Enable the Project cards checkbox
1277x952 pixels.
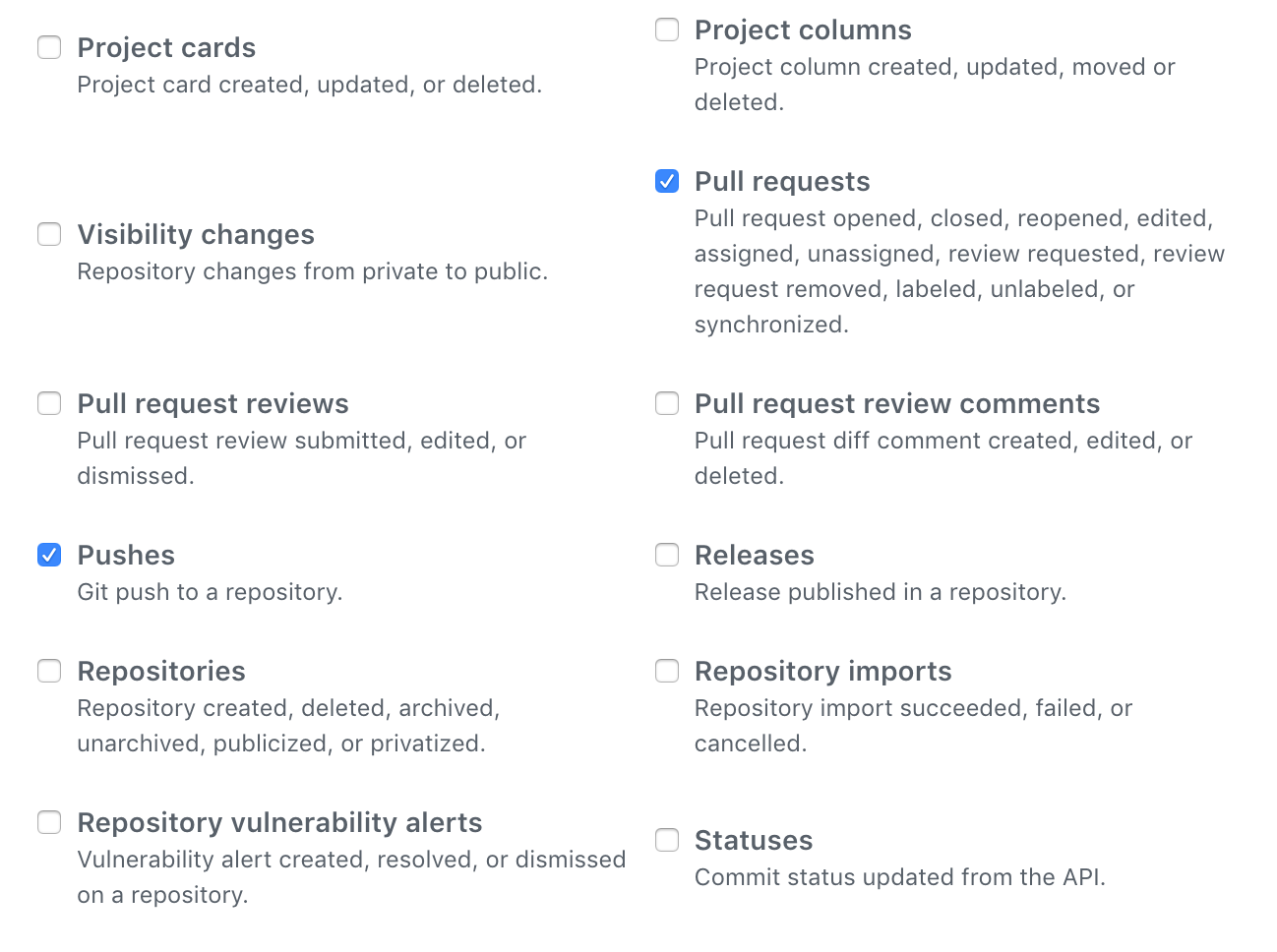click(49, 47)
